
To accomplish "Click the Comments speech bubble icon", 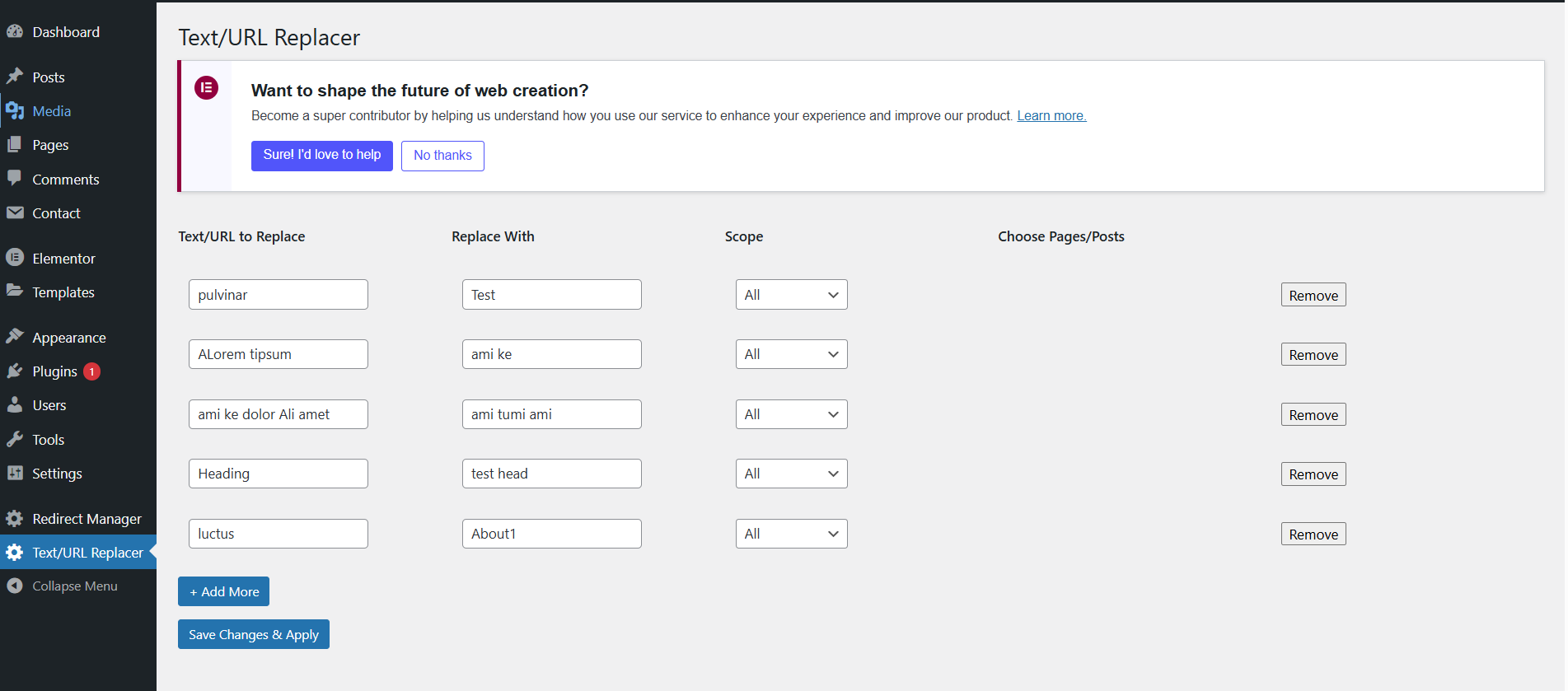I will tap(15, 179).
